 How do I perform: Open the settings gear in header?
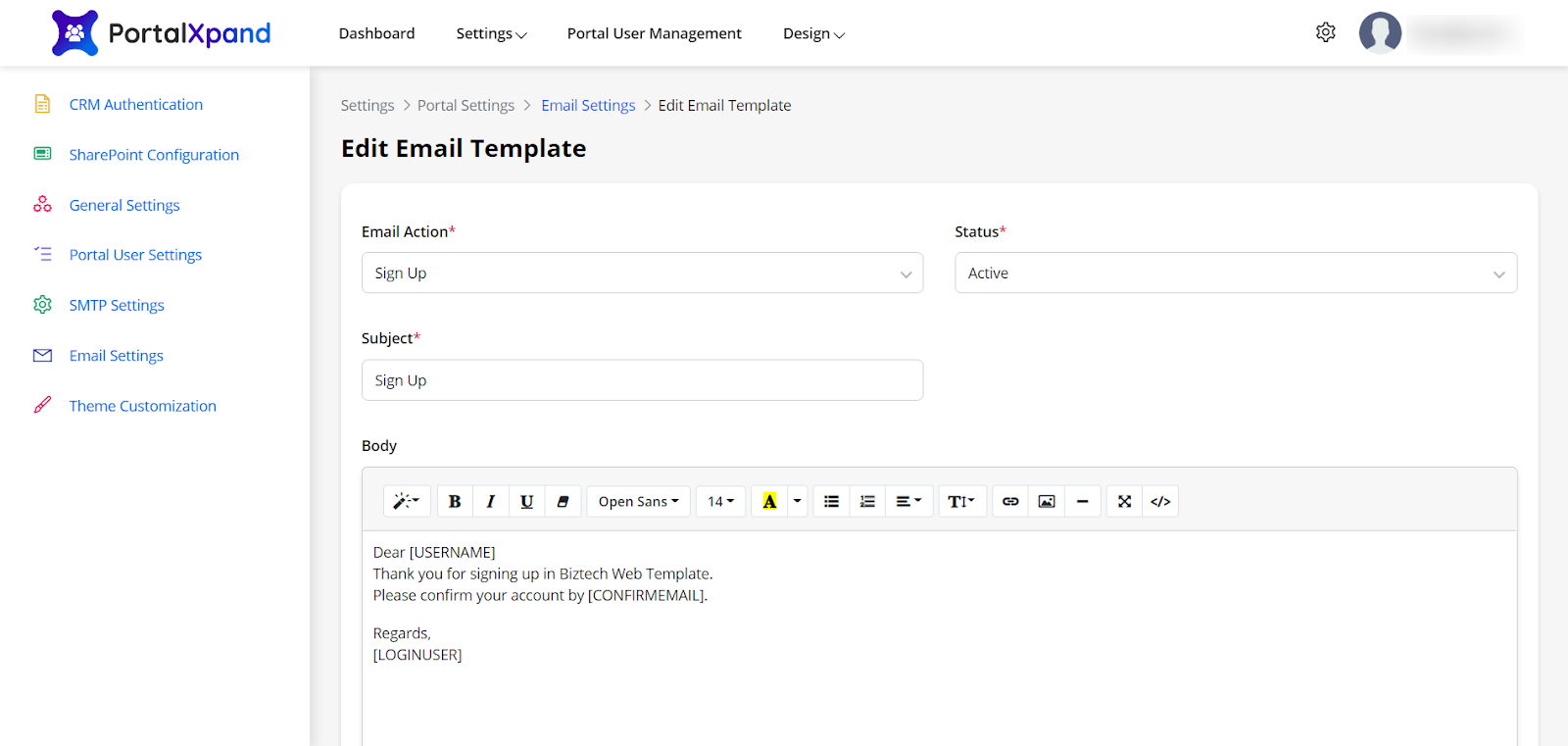(1325, 32)
